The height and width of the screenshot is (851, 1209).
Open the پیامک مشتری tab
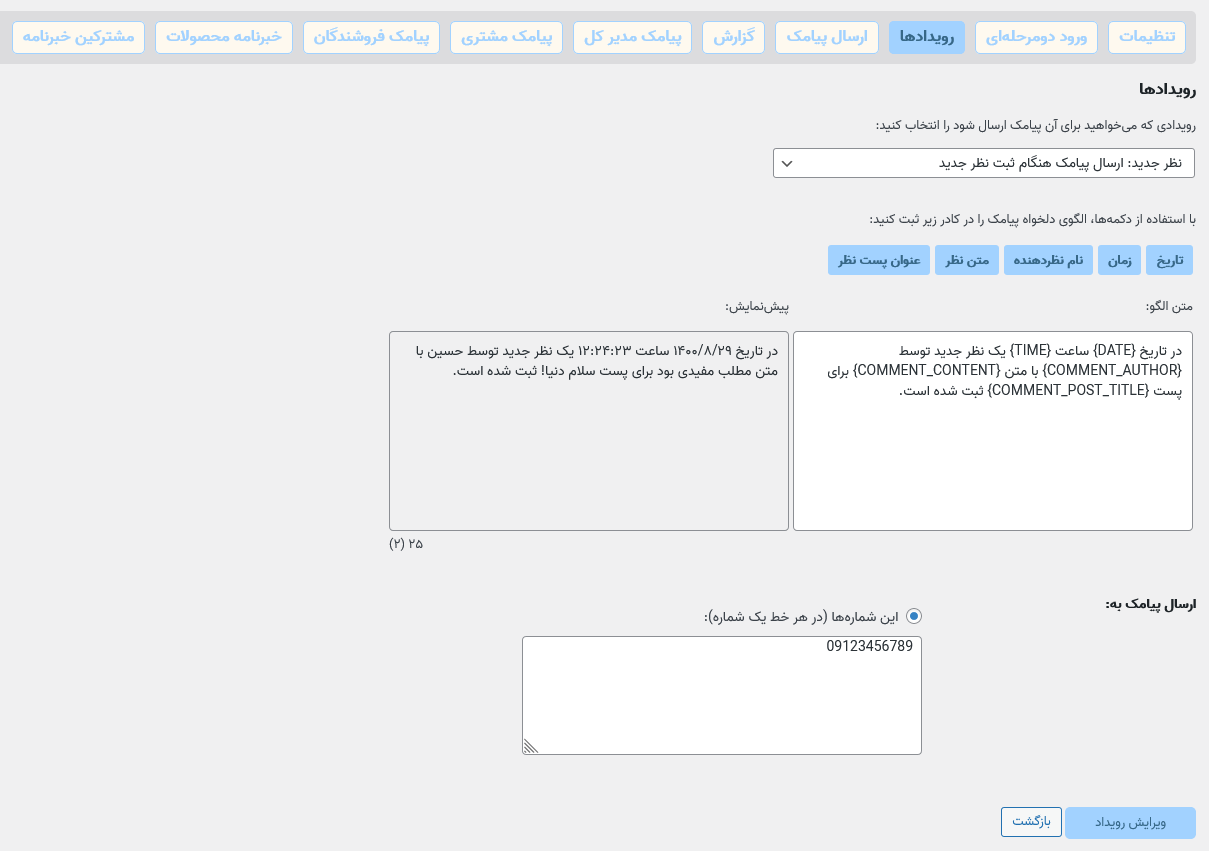pos(506,38)
